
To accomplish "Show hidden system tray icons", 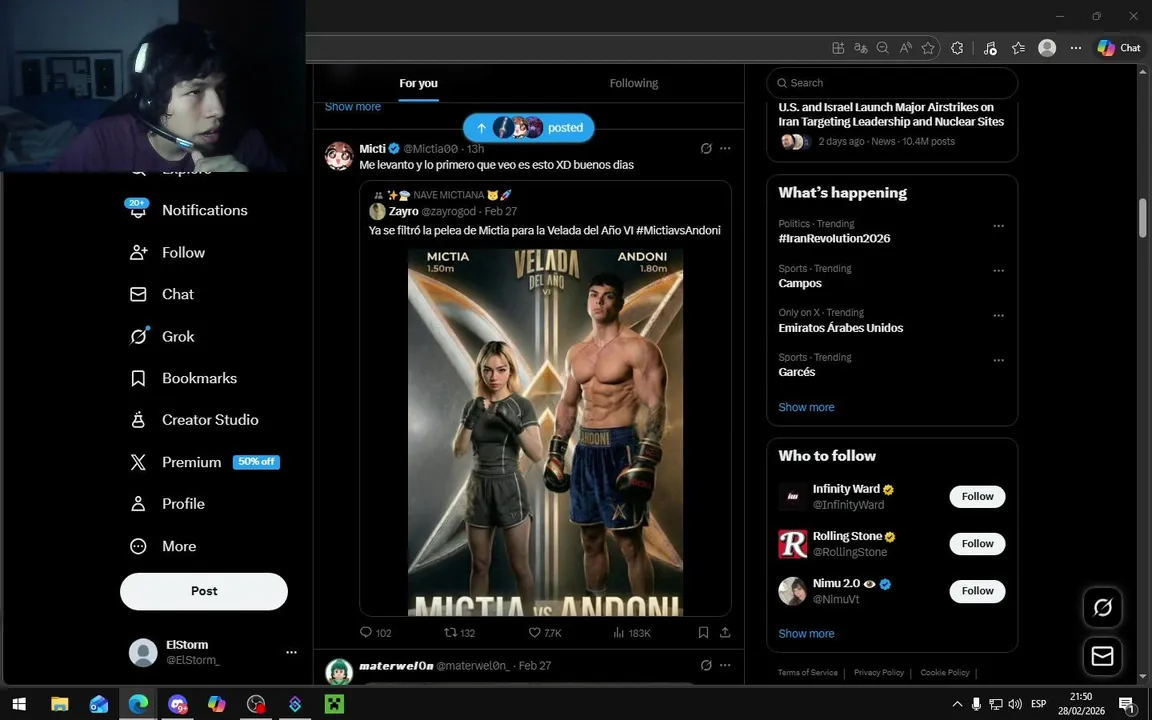I will (957, 704).
